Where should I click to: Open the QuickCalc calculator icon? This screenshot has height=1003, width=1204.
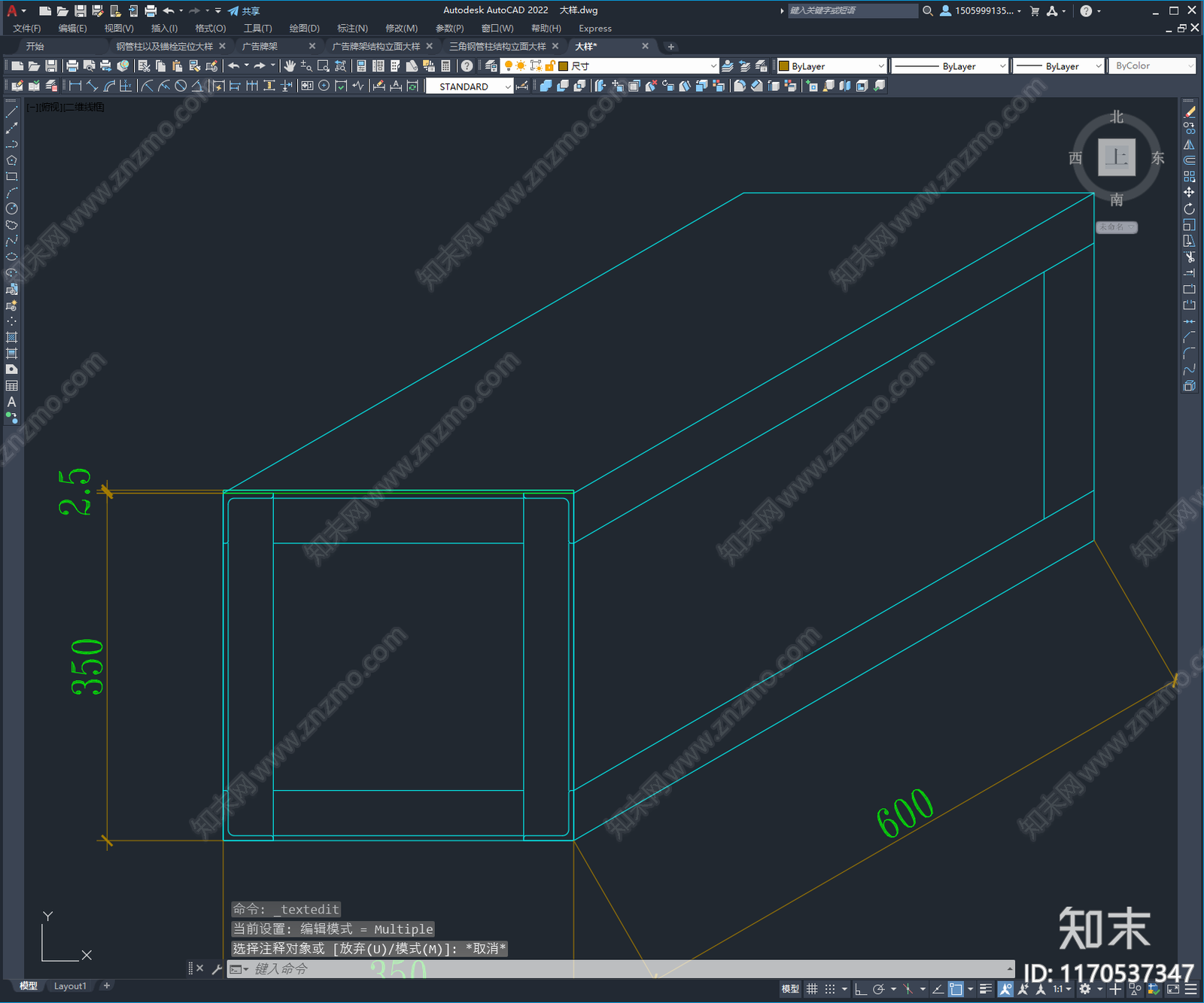[x=445, y=66]
